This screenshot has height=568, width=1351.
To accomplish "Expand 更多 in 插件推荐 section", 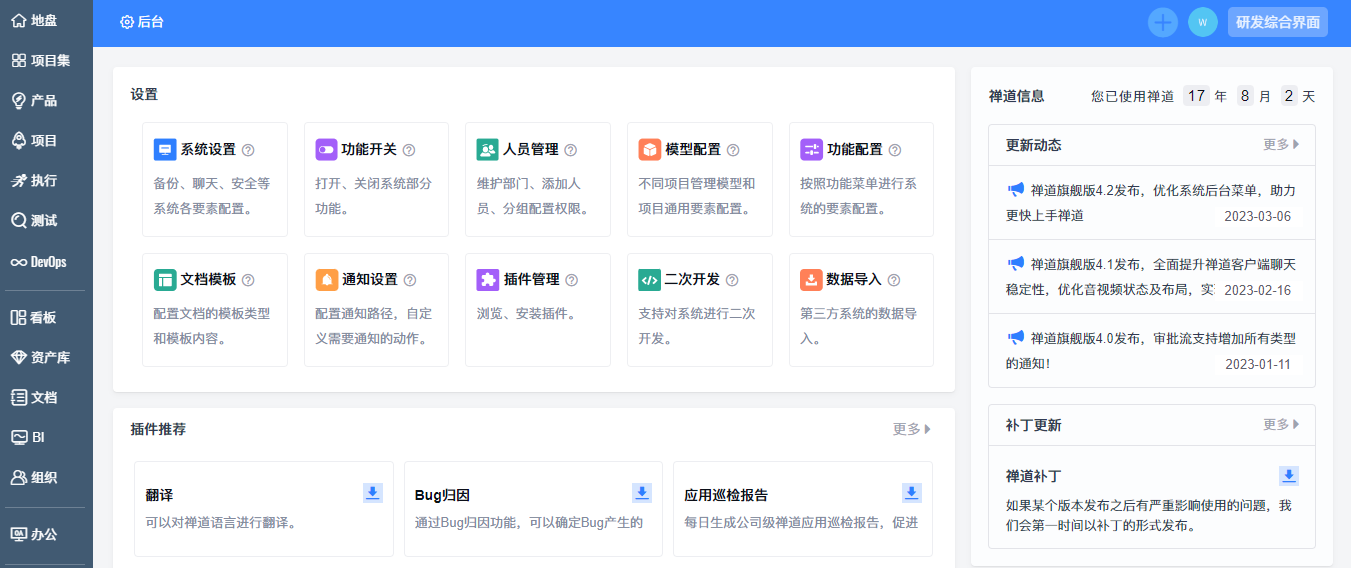I will [911, 429].
